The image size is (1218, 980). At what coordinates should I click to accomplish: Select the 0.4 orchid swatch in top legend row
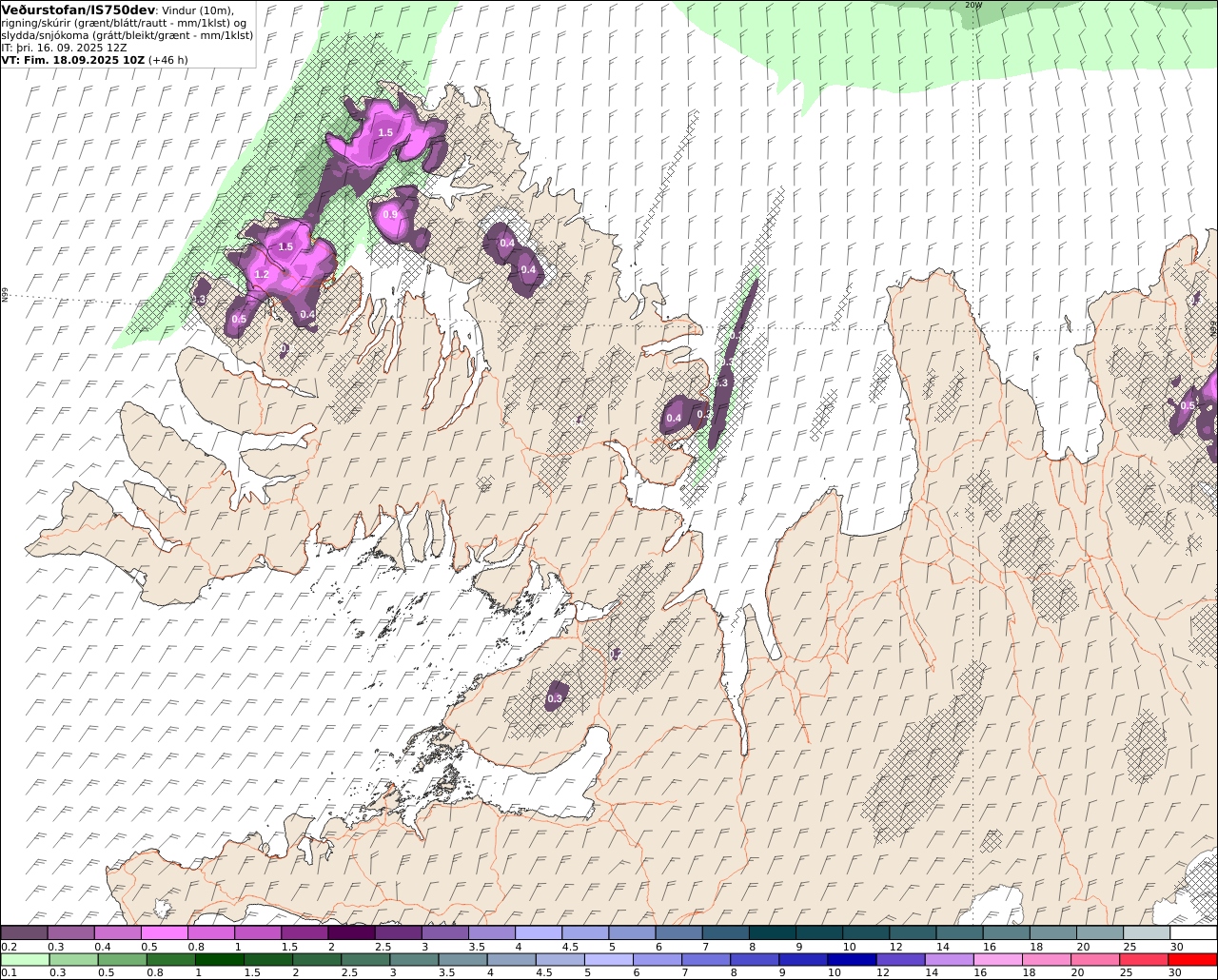point(117,932)
